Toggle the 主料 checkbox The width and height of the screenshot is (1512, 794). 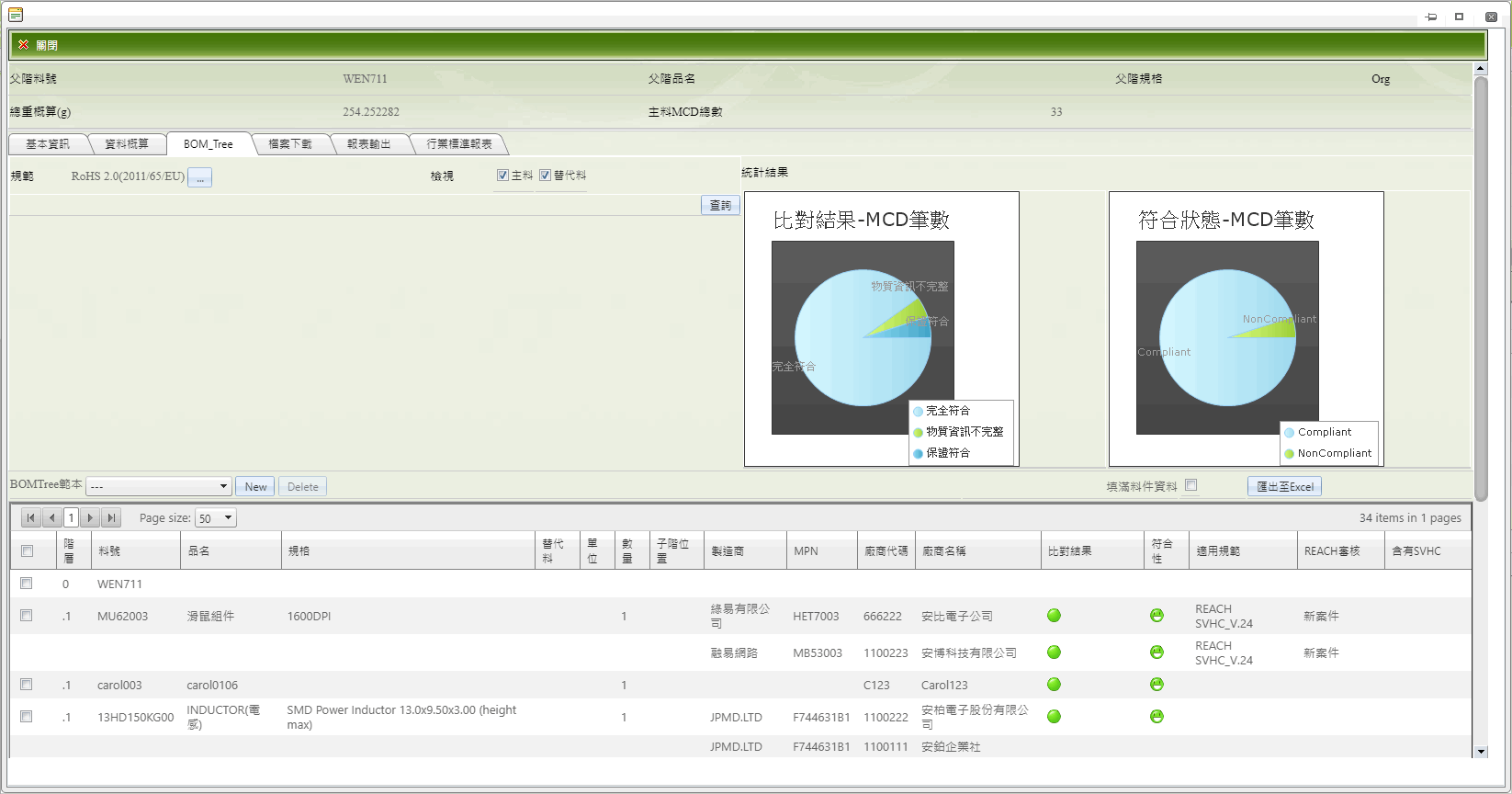coord(502,176)
